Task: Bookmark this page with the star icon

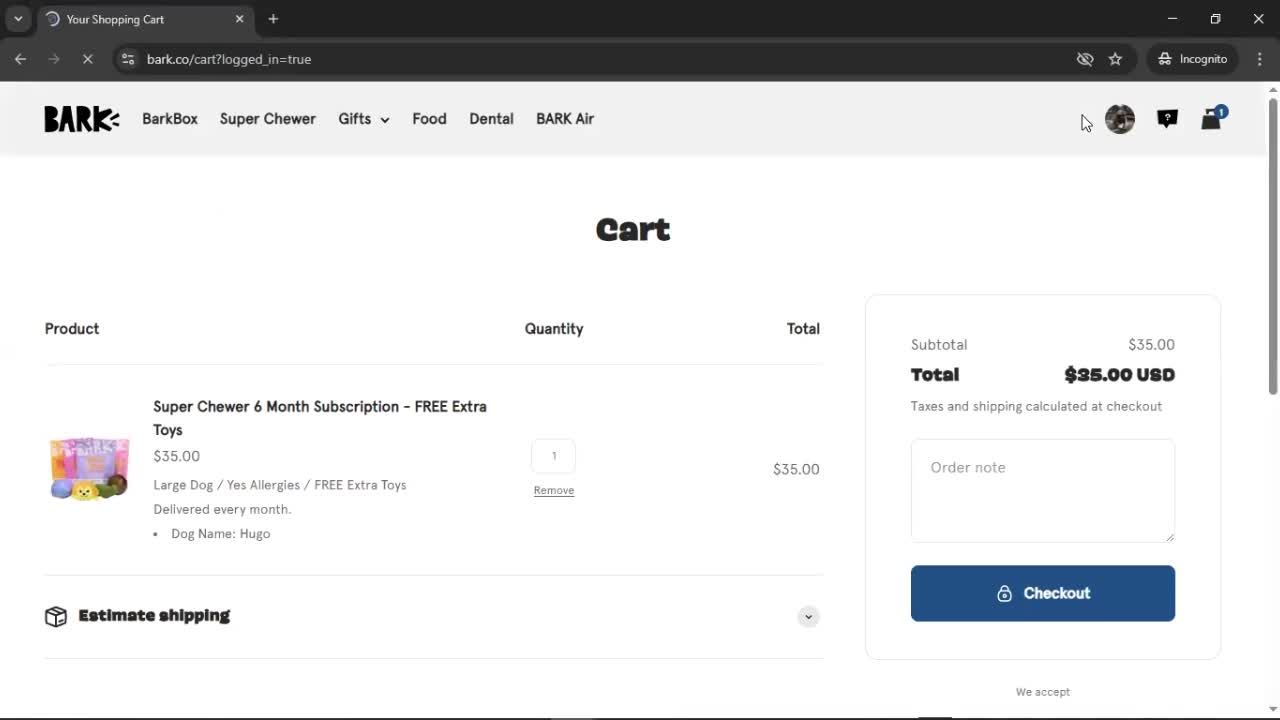Action: [x=1115, y=59]
